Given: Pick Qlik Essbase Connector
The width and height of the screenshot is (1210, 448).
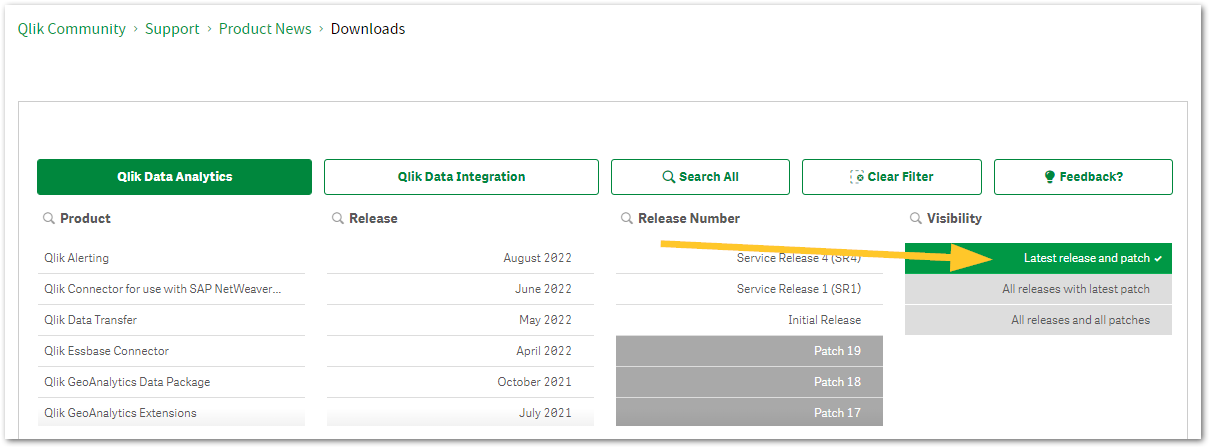Looking at the screenshot, I should 171,351.
